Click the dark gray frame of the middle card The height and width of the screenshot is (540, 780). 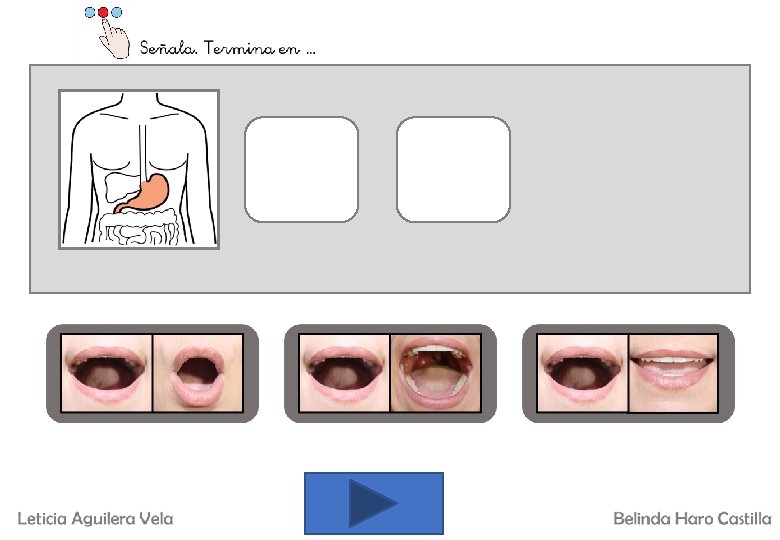(x=390, y=329)
